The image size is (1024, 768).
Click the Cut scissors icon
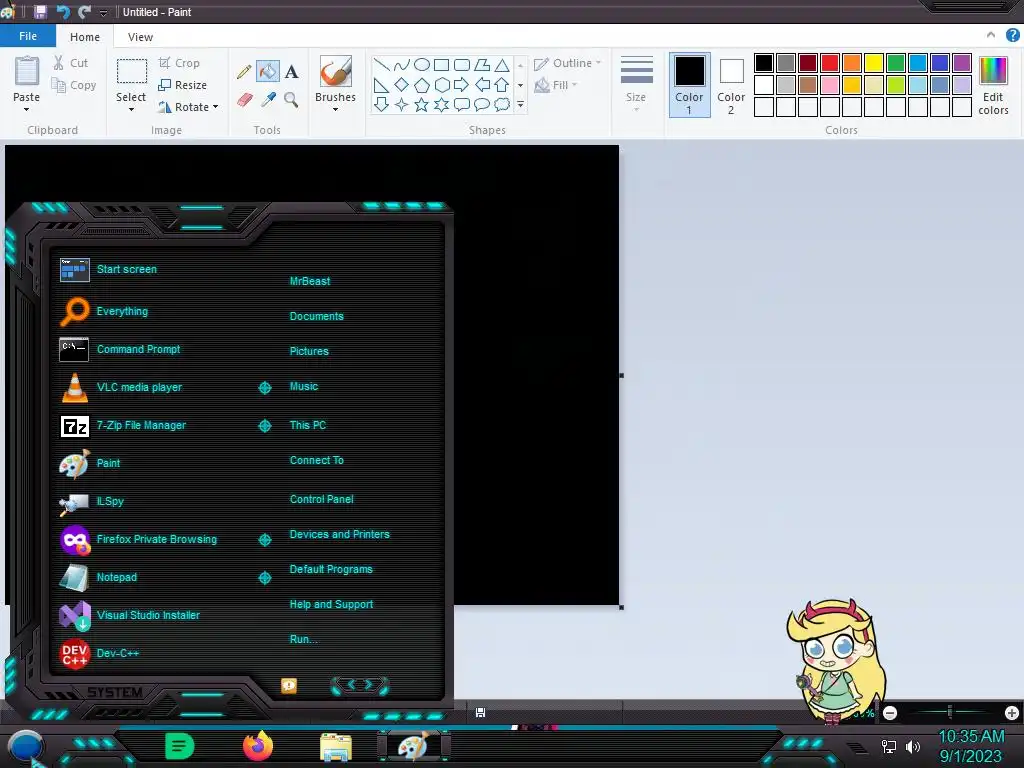point(59,63)
